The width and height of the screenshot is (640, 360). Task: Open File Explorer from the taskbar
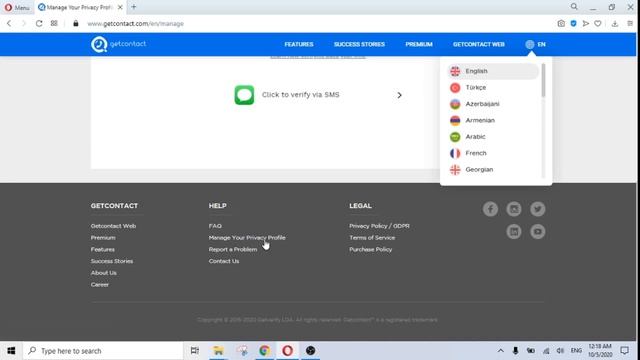pos(218,351)
